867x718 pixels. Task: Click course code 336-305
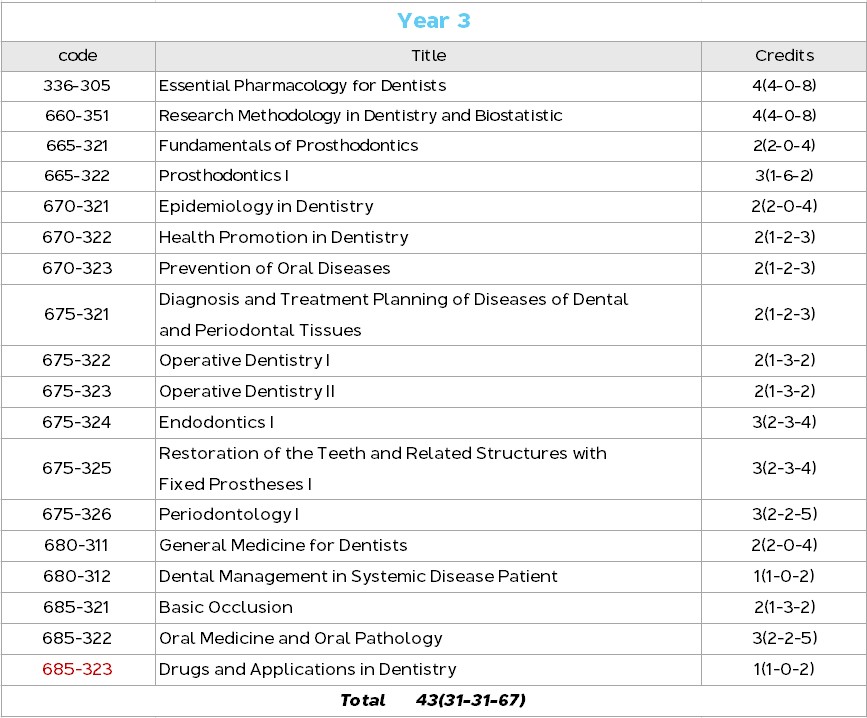tap(78, 86)
